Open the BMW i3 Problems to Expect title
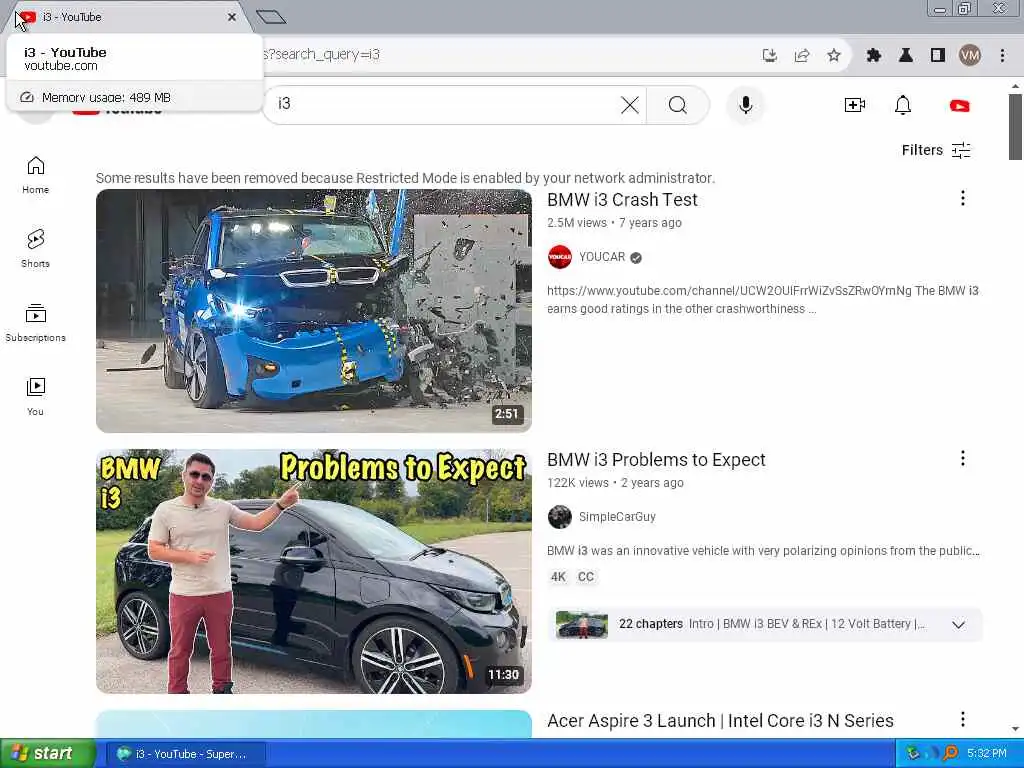Image resolution: width=1024 pixels, height=768 pixels. point(656,460)
